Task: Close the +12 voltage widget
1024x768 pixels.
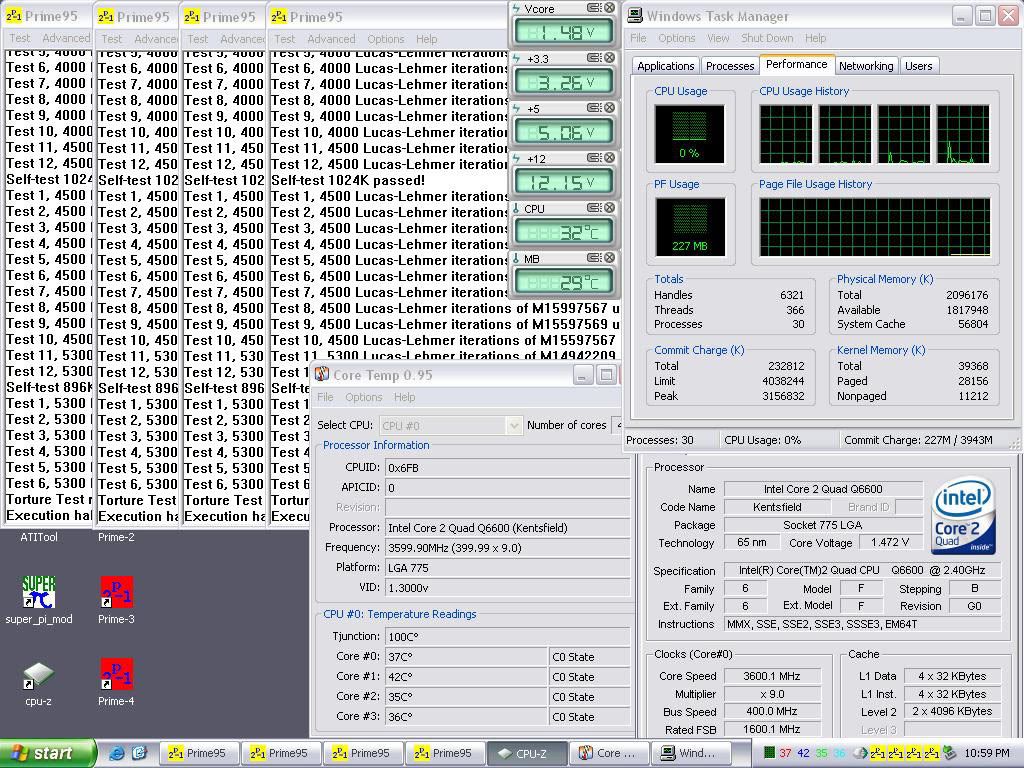Action: [x=609, y=158]
